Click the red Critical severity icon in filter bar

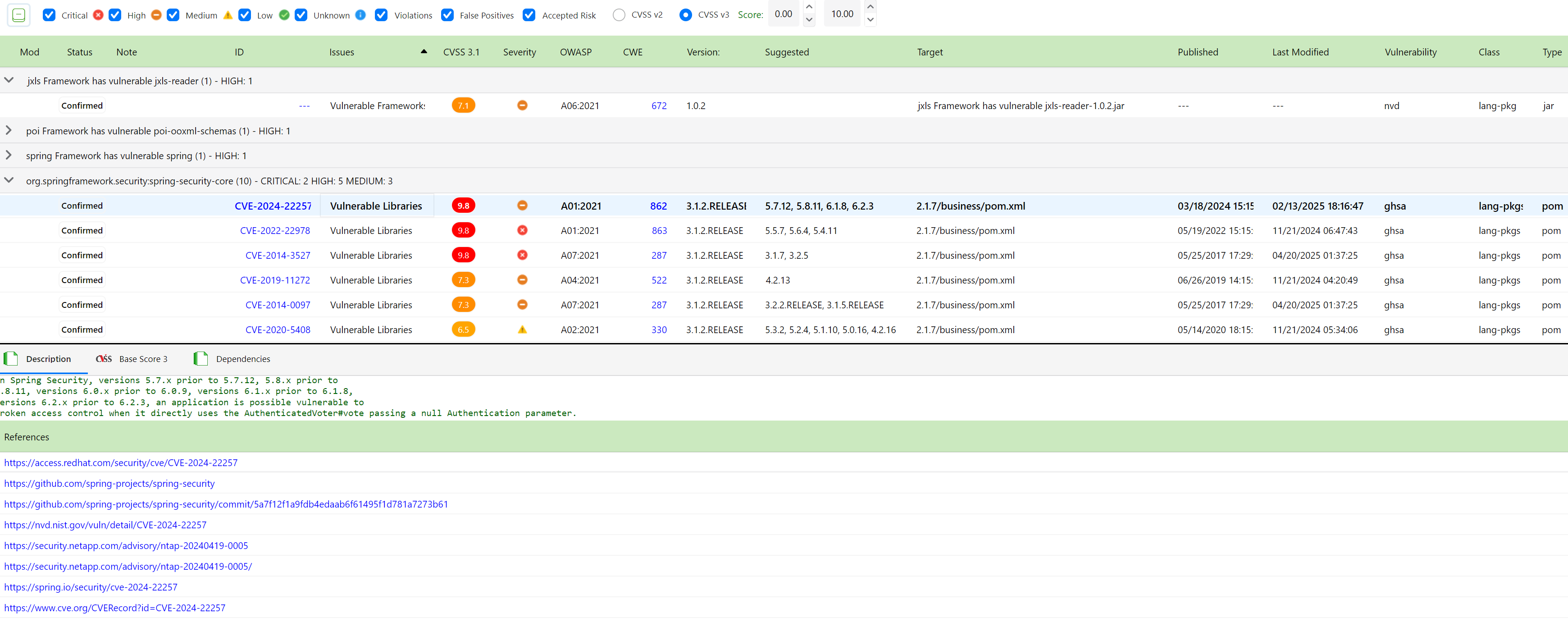(98, 15)
